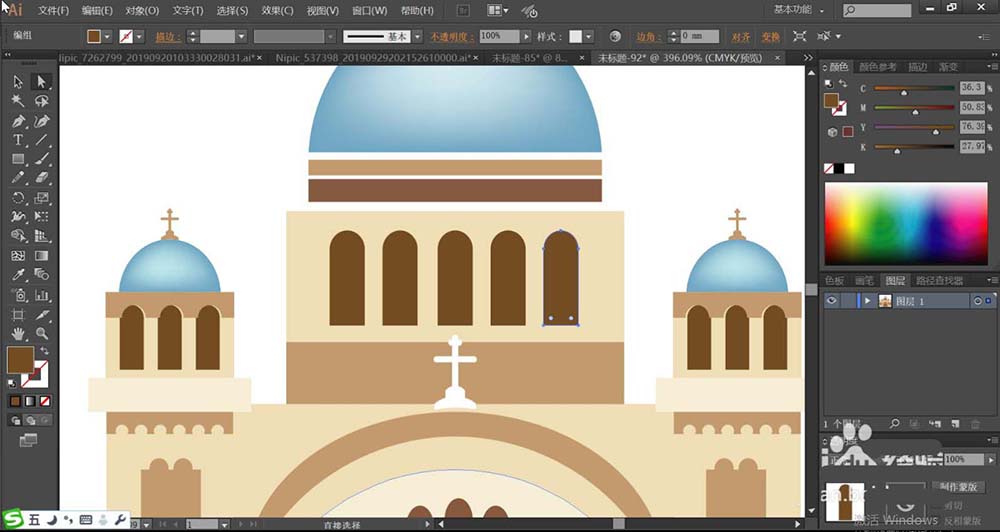Viewport: 1000px width, 532px height.
Task: Click the target circle of 图层 1
Action: pos(977,301)
